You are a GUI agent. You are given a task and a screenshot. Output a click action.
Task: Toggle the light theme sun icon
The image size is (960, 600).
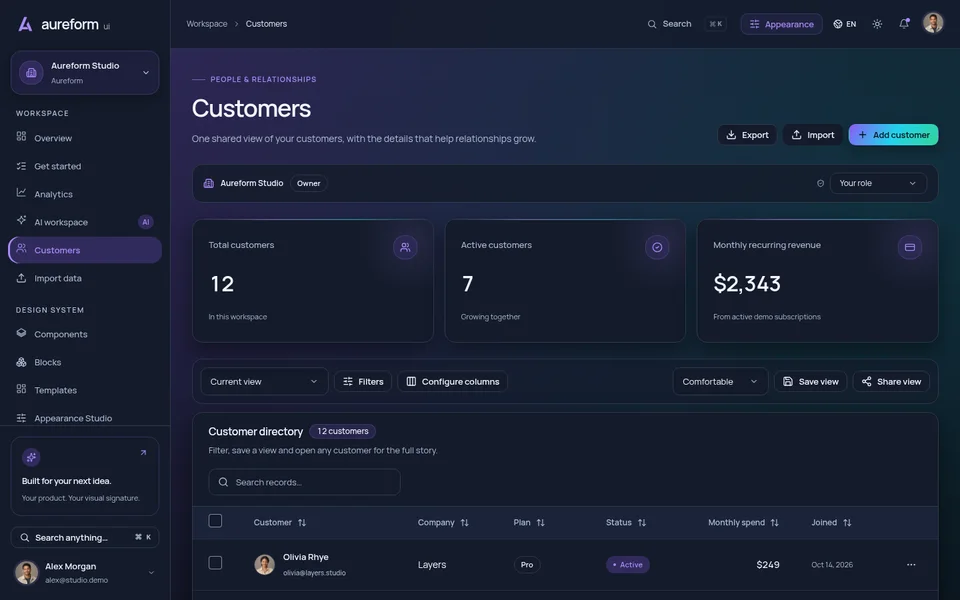pos(877,24)
